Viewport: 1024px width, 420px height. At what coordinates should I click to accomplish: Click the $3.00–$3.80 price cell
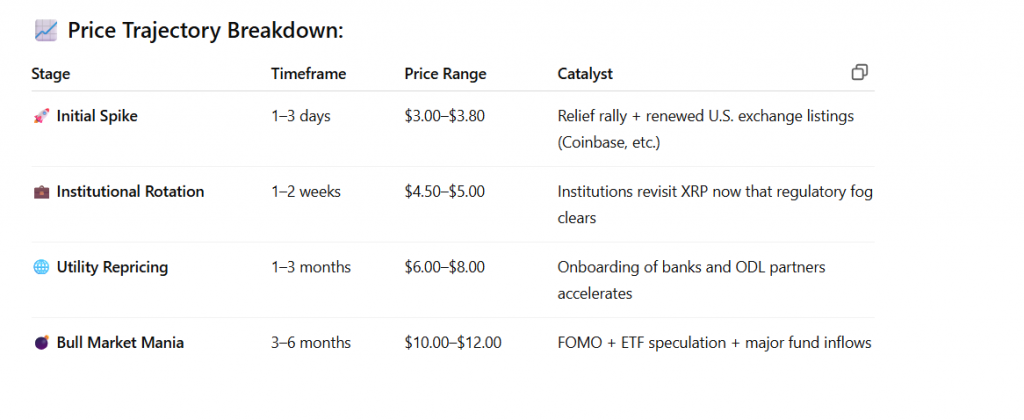point(444,116)
